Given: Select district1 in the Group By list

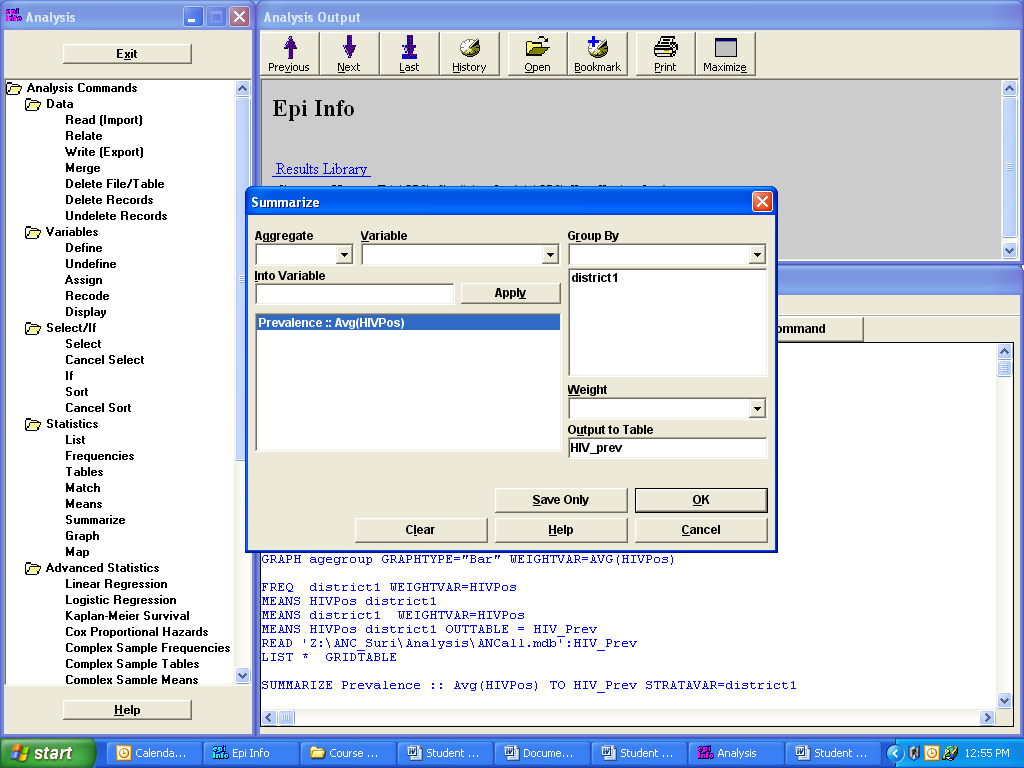Looking at the screenshot, I should [595, 278].
